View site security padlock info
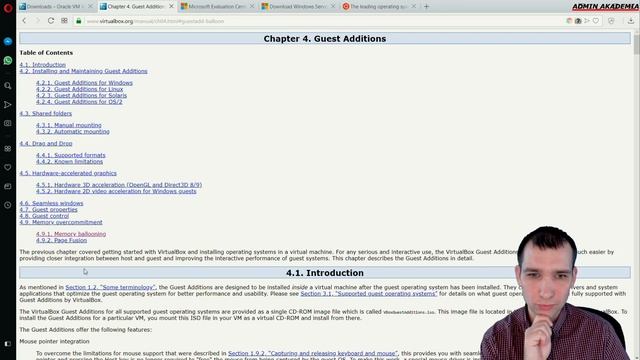Image resolution: width=640 pixels, height=360 pixels. point(79,21)
